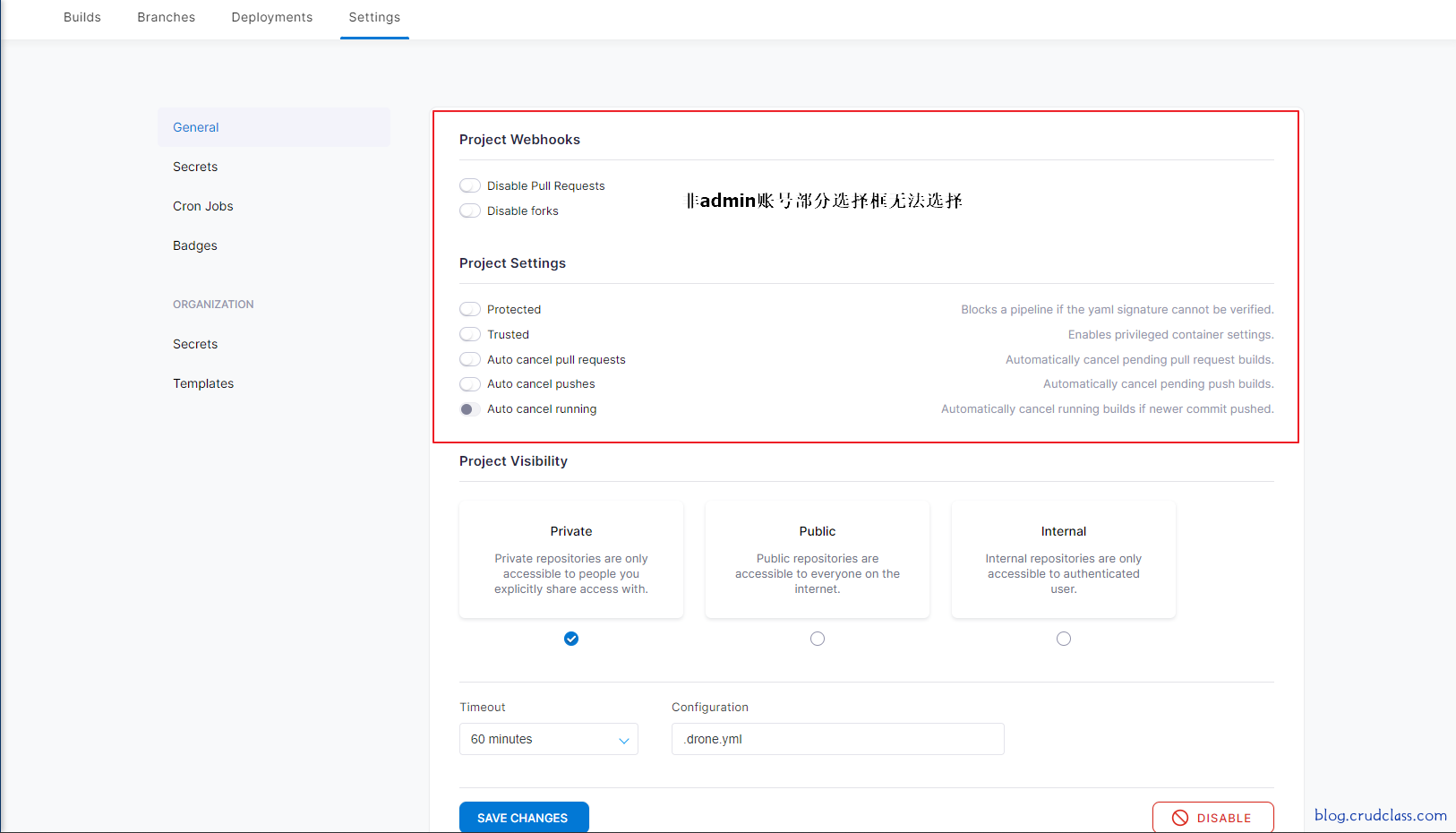Open Badges in the sidebar

195,245
